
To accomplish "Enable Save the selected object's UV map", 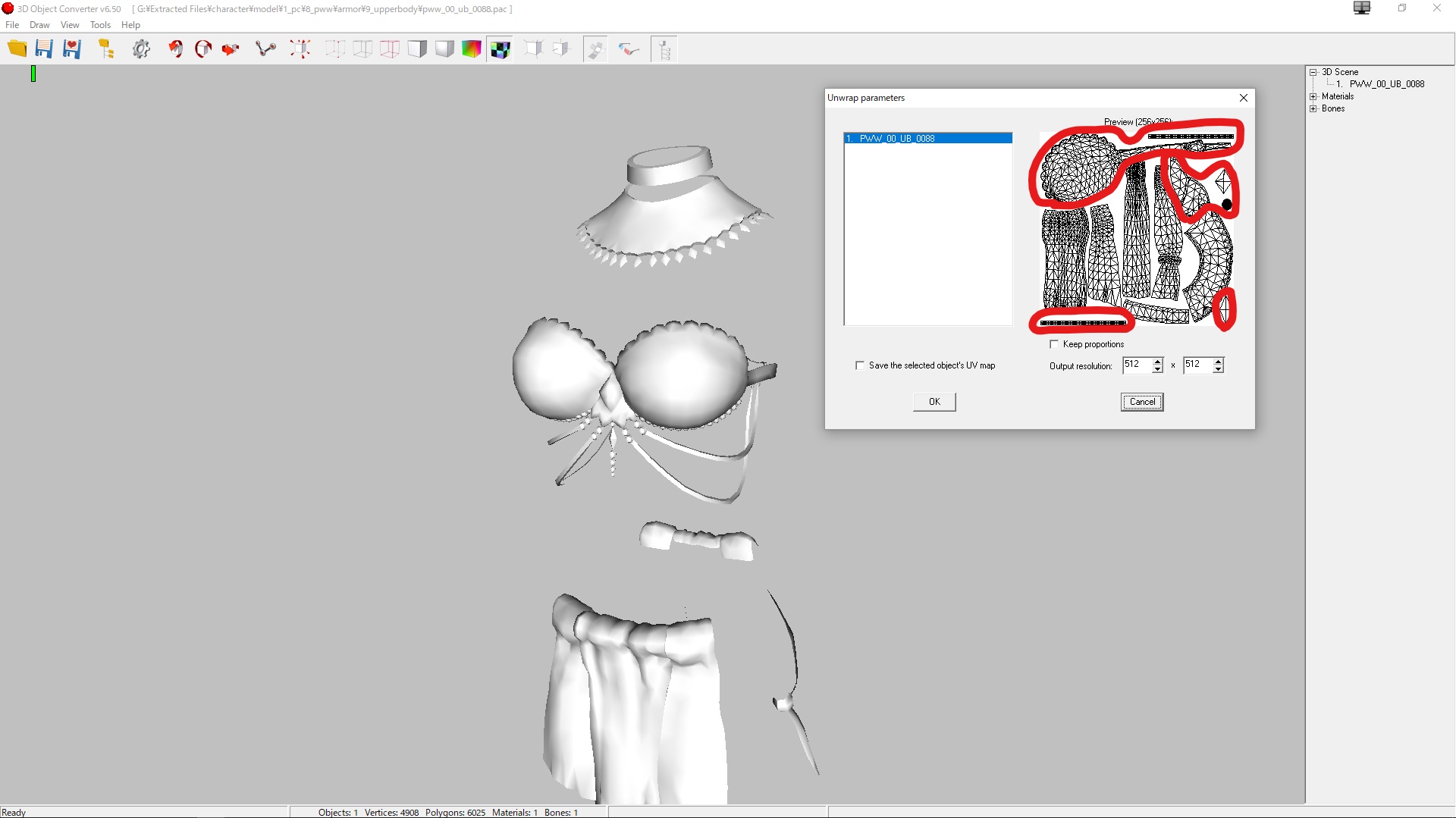I will tap(860, 365).
